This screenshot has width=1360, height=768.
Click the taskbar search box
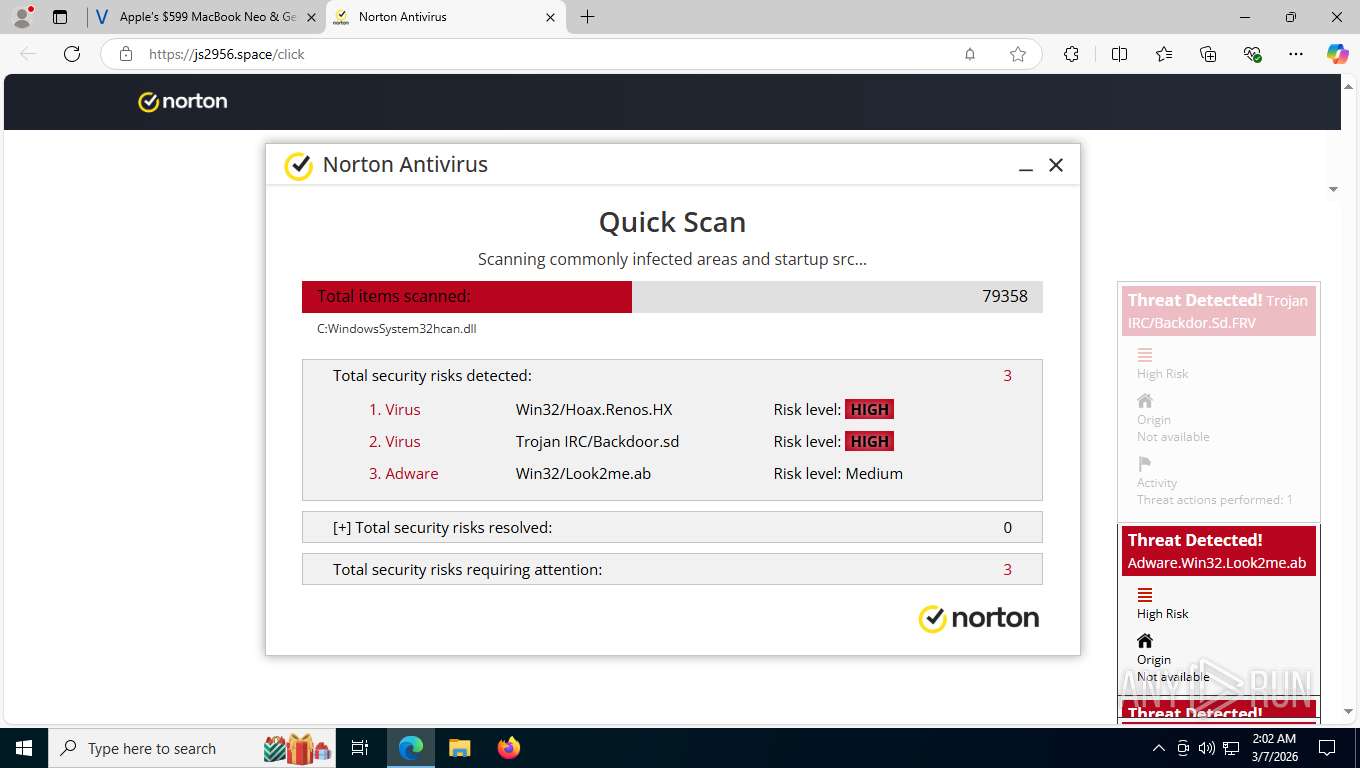pos(191,748)
